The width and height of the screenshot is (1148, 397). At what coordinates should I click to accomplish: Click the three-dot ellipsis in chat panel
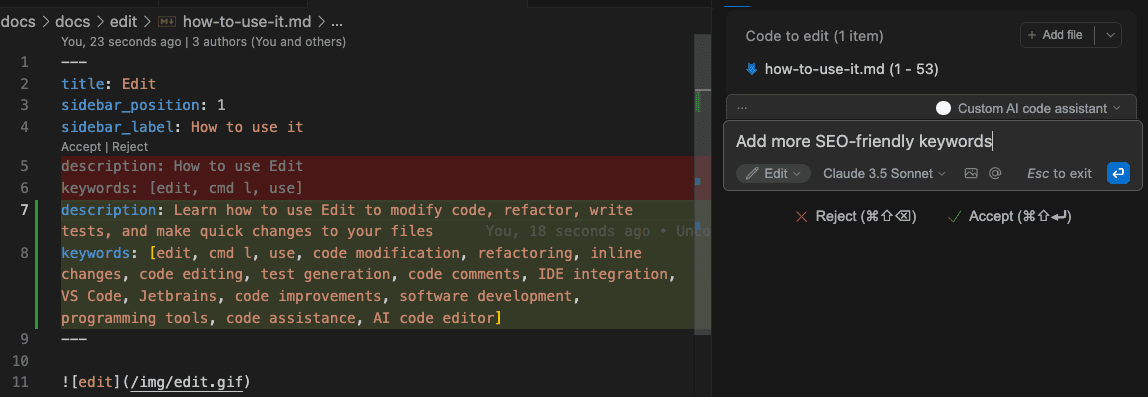click(x=742, y=108)
